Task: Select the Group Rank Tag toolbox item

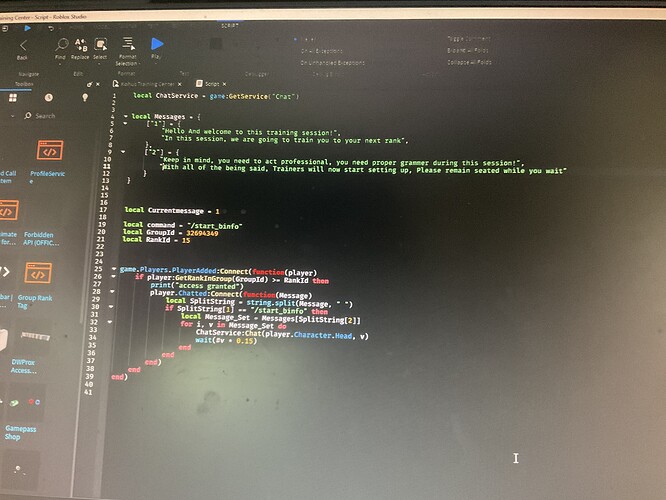Action: [x=36, y=285]
